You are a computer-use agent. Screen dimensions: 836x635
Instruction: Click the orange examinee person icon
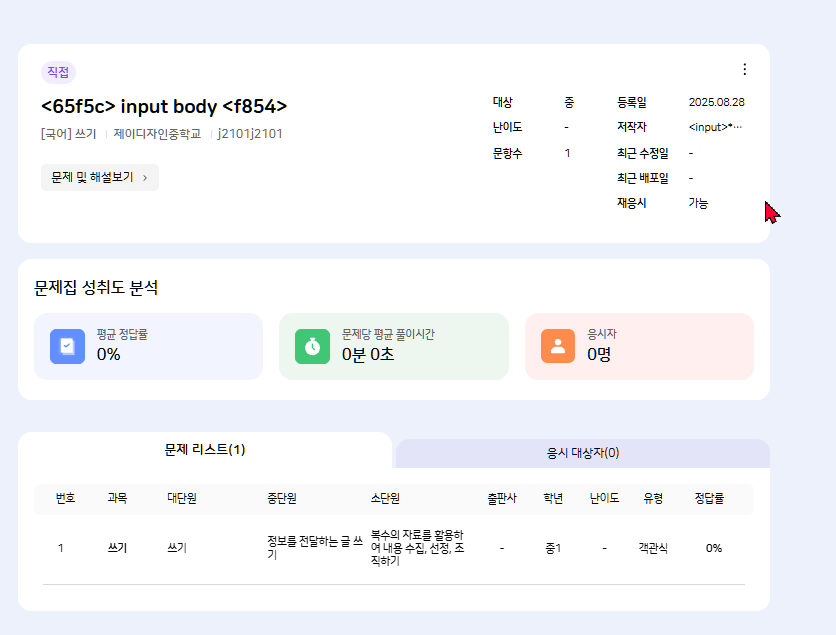[x=557, y=346]
